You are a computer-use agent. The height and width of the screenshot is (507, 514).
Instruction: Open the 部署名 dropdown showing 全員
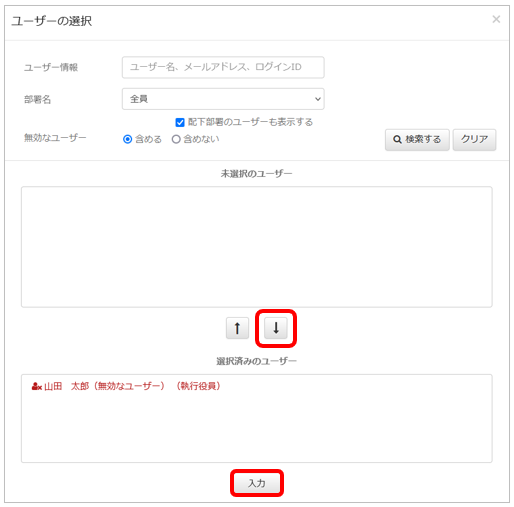[223, 99]
